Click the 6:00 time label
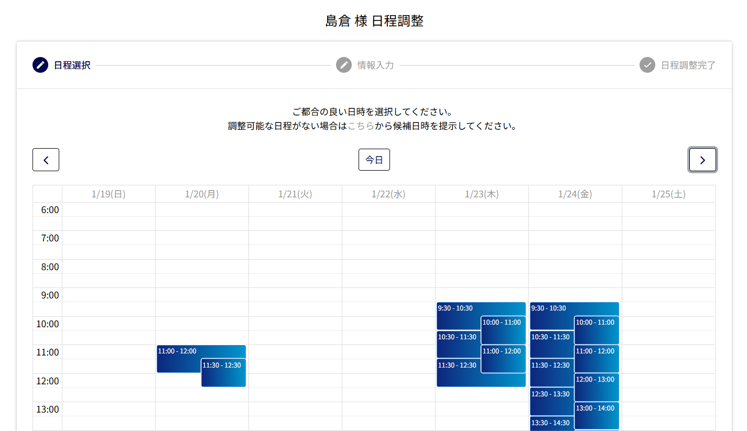The width and height of the screenshot is (747, 431). [x=50, y=210]
